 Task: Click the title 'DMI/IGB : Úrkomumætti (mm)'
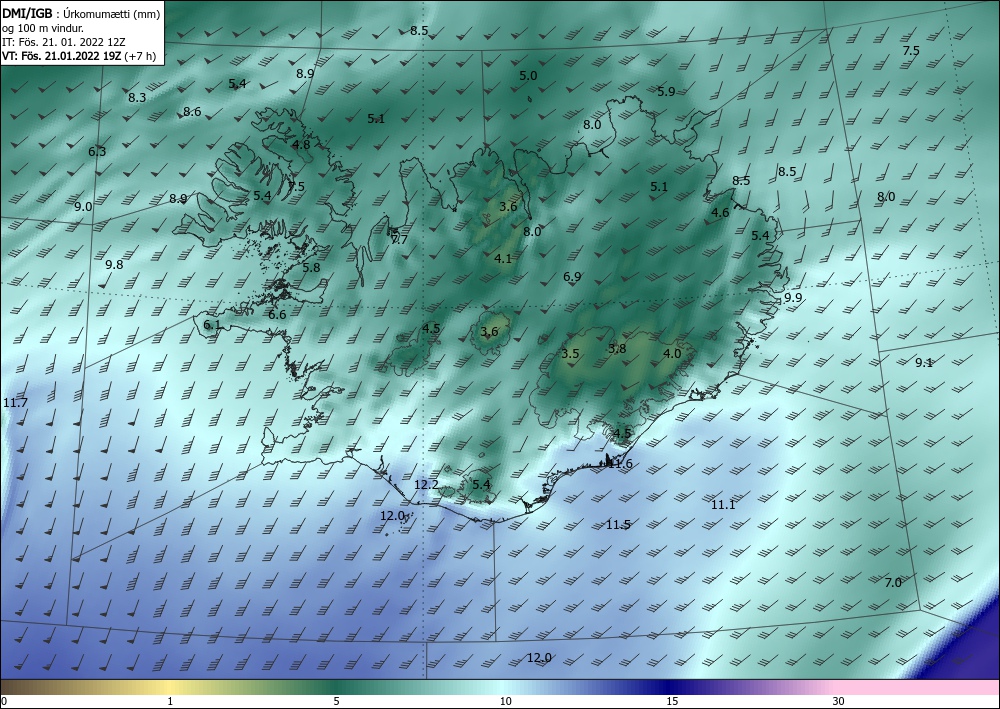click(x=81, y=13)
